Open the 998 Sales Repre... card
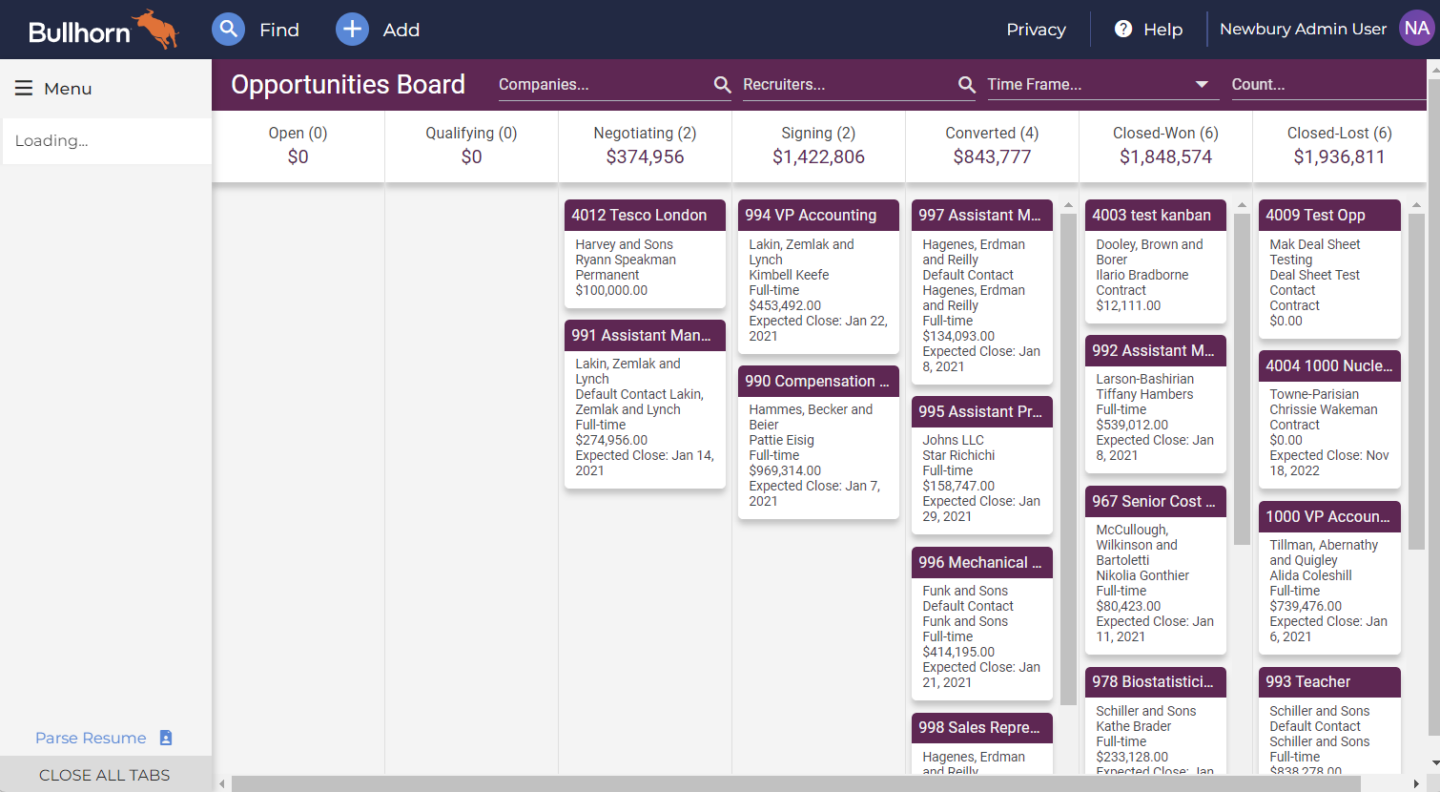 (982, 743)
